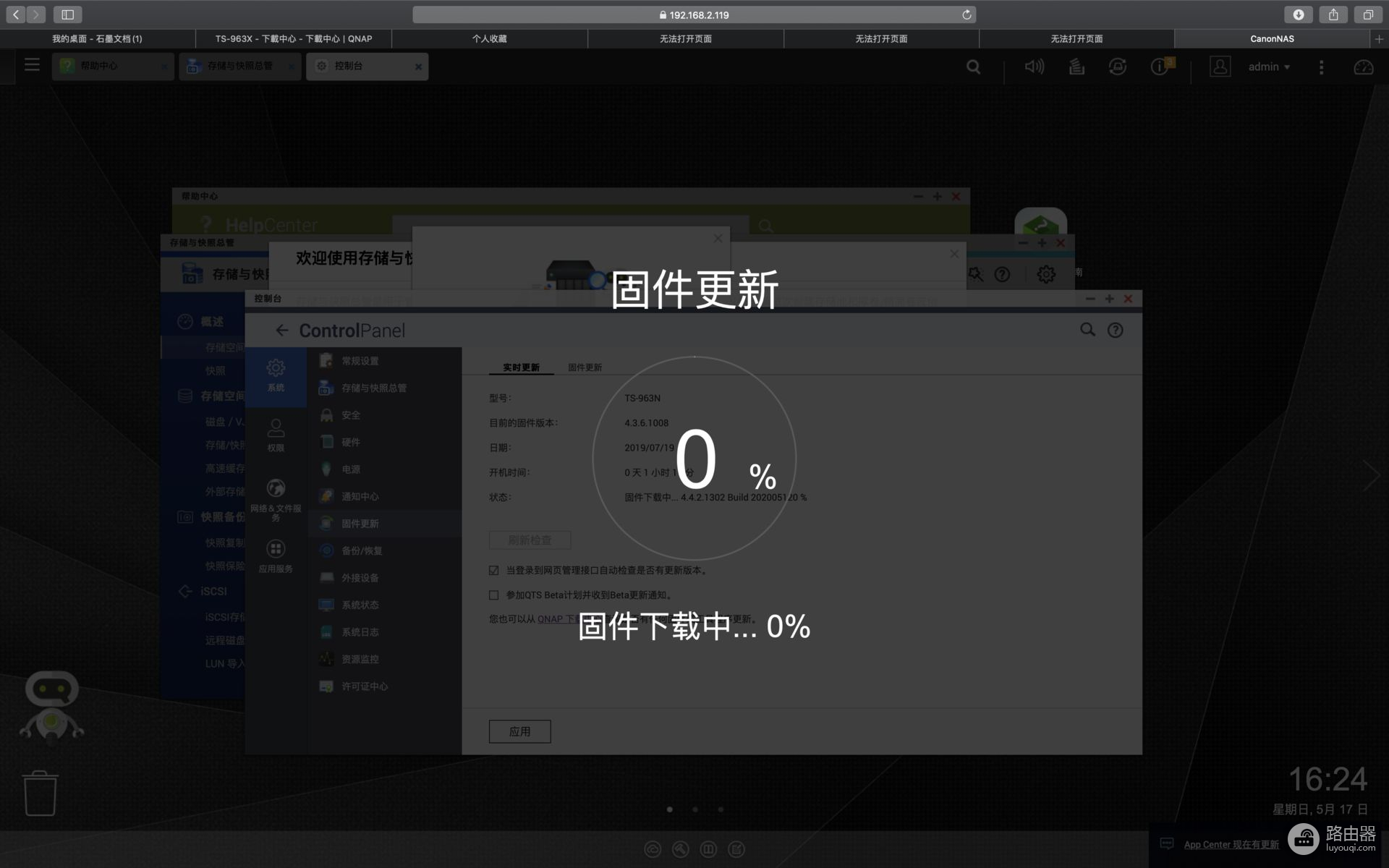Open ControlPanel help question icon
Screen dimensions: 1389x868
point(1116,330)
